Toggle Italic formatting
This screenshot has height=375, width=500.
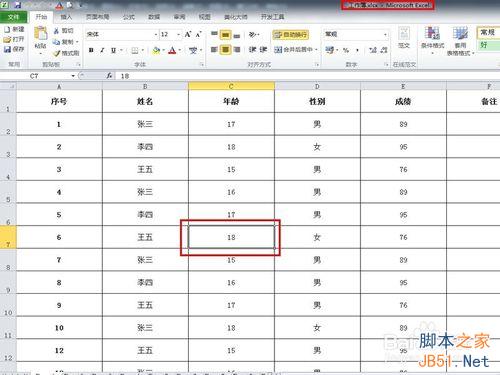click(x=102, y=50)
